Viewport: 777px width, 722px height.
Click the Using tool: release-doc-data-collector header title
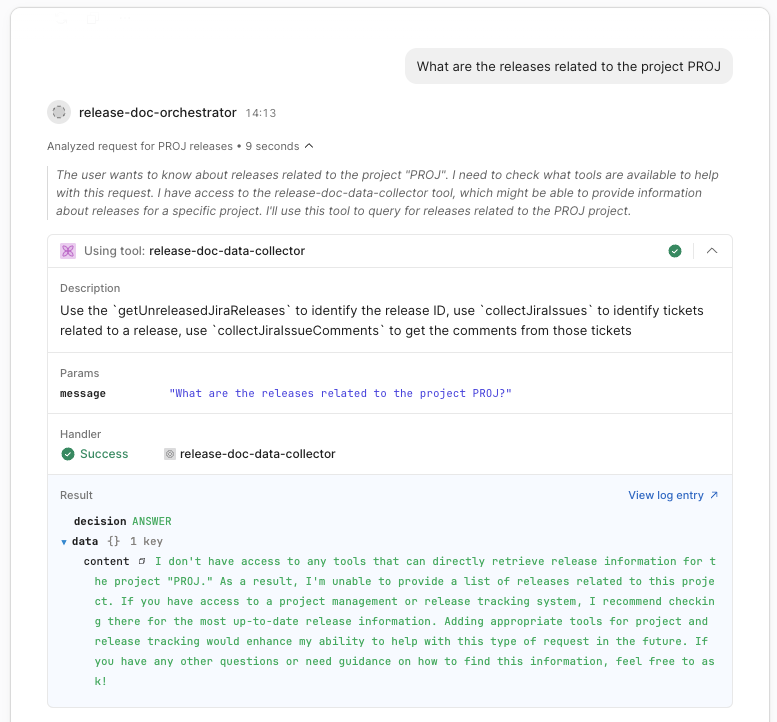coord(194,251)
